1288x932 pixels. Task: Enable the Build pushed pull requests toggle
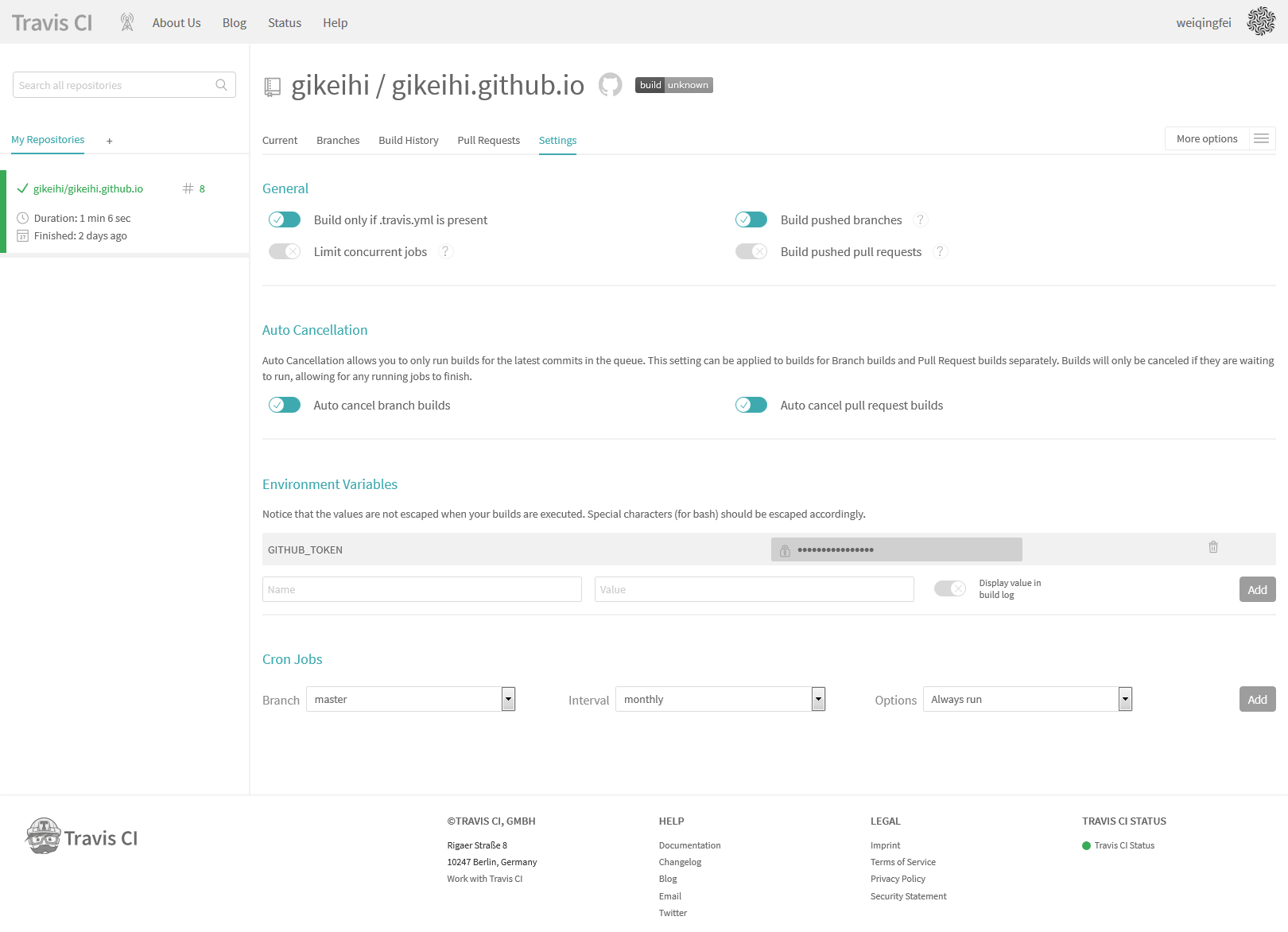[x=751, y=252]
